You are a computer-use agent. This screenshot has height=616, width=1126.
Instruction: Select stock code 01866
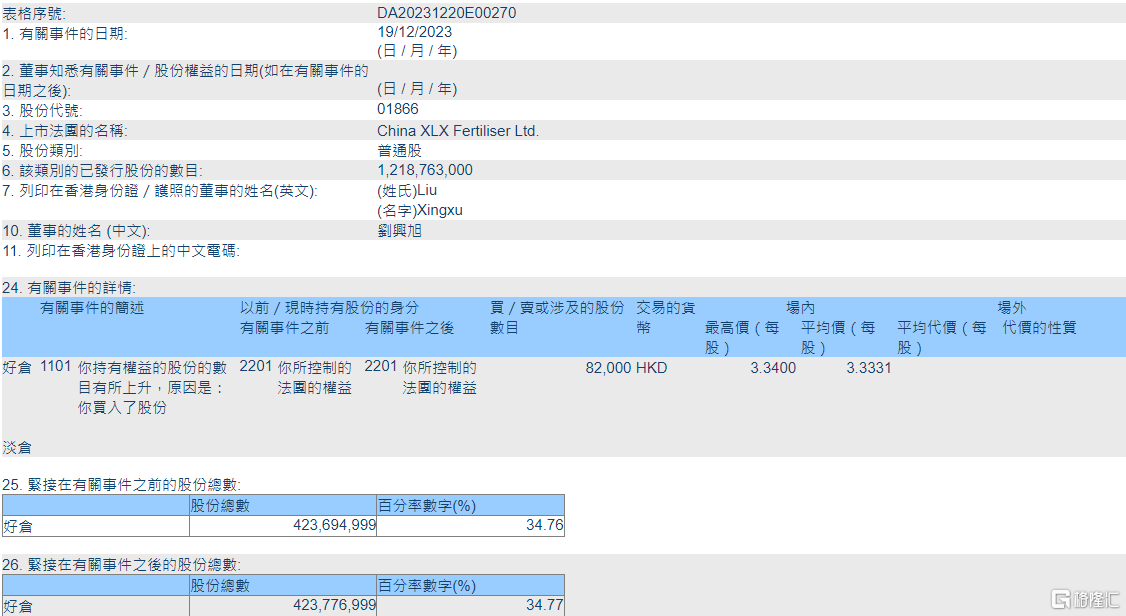397,109
